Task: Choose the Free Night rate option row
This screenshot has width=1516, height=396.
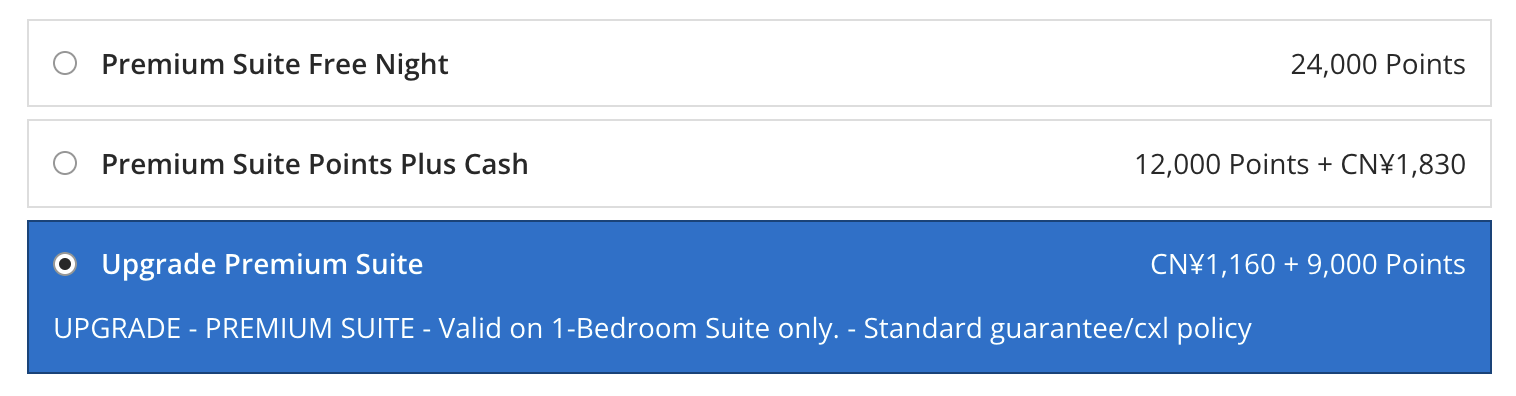Action: coord(759,64)
